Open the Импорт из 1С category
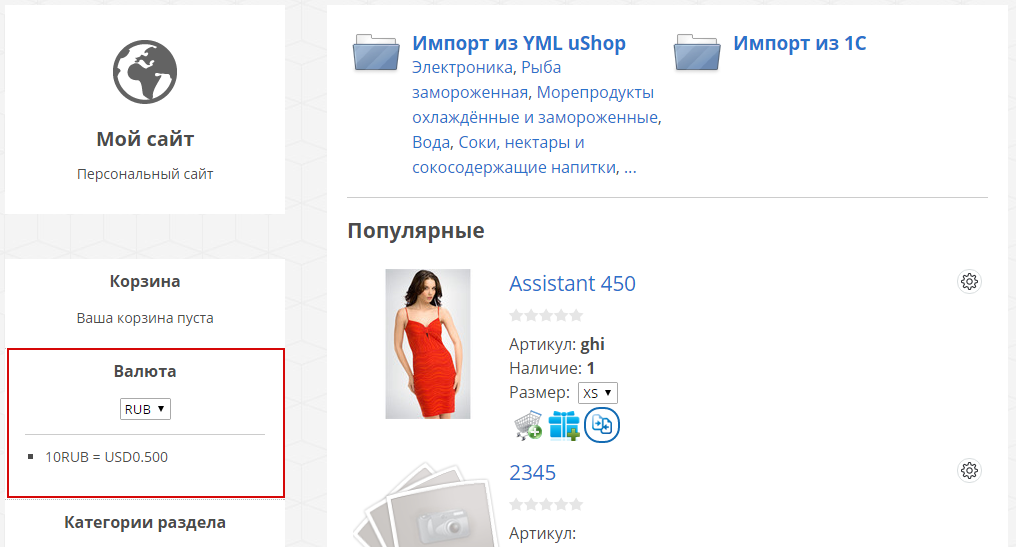Image resolution: width=1016 pixels, height=547 pixels. click(x=799, y=43)
